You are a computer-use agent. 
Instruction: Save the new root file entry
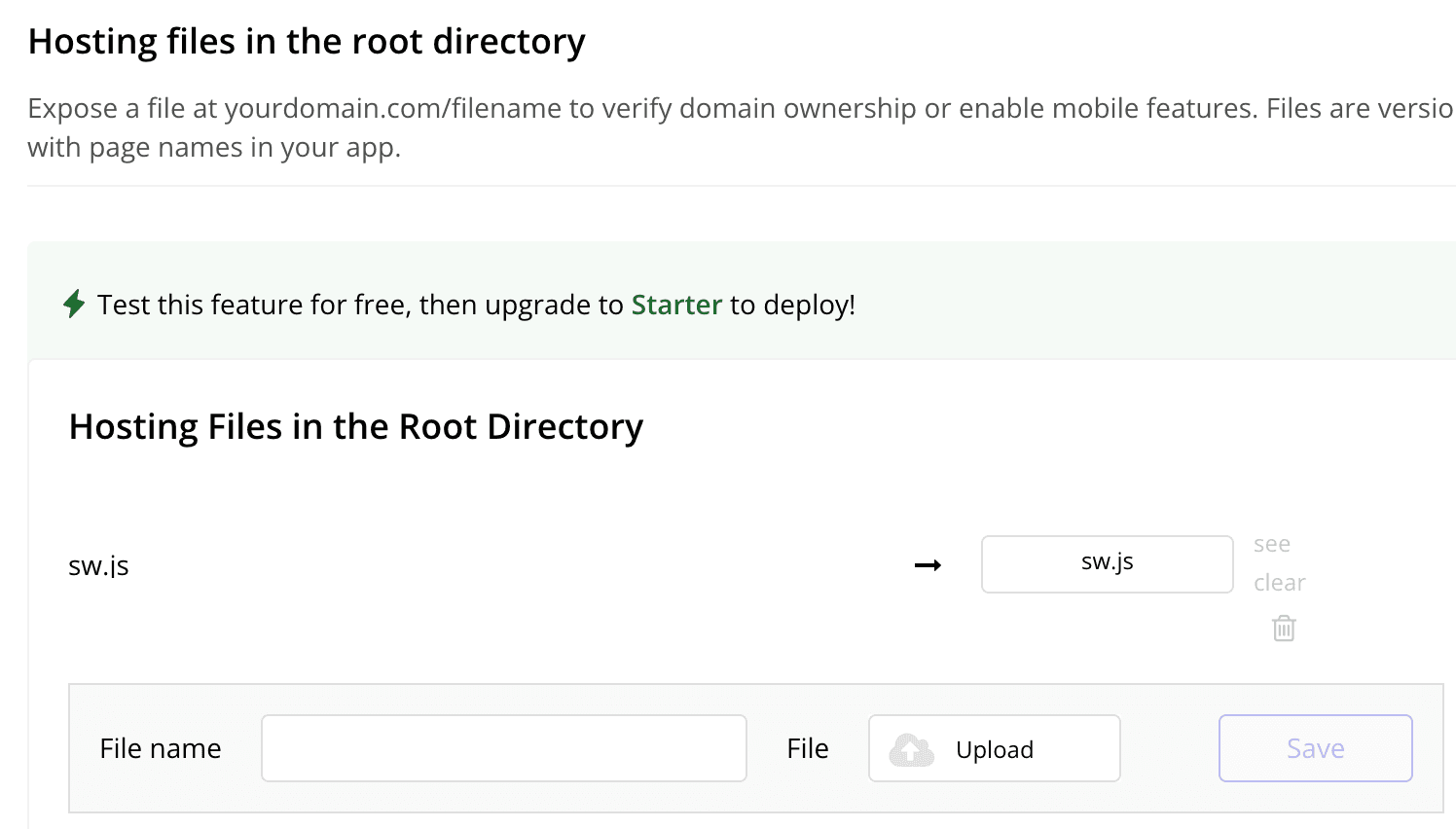click(x=1315, y=748)
